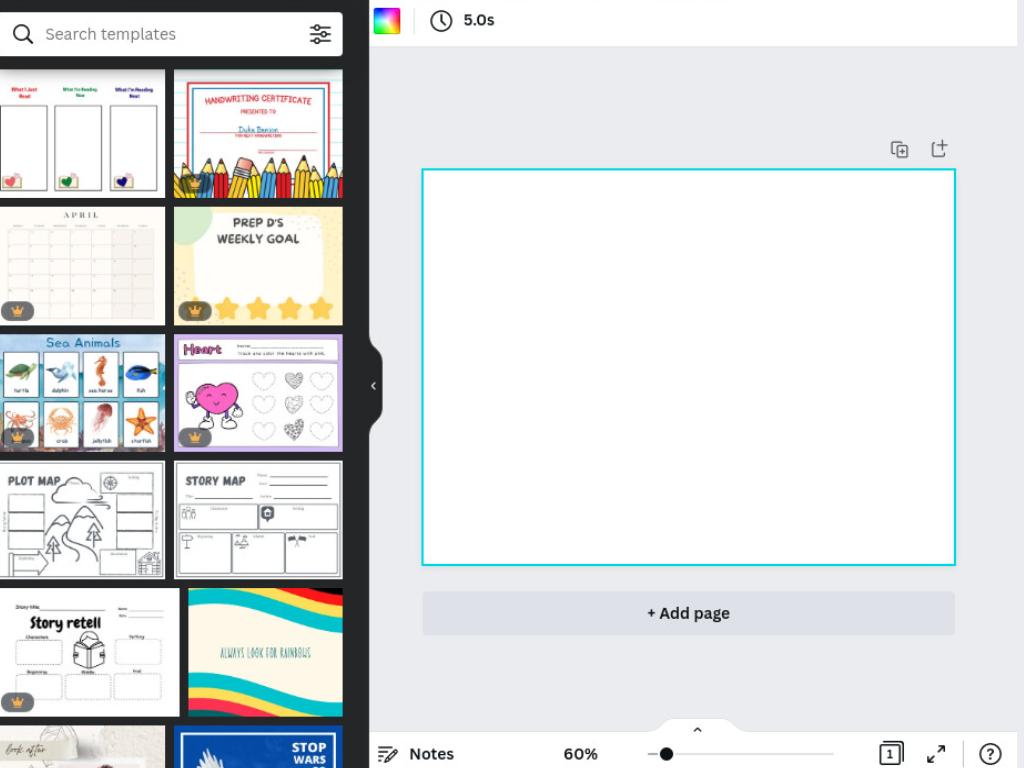Open the Plot Map template
1024x768 pixels.
(82, 520)
